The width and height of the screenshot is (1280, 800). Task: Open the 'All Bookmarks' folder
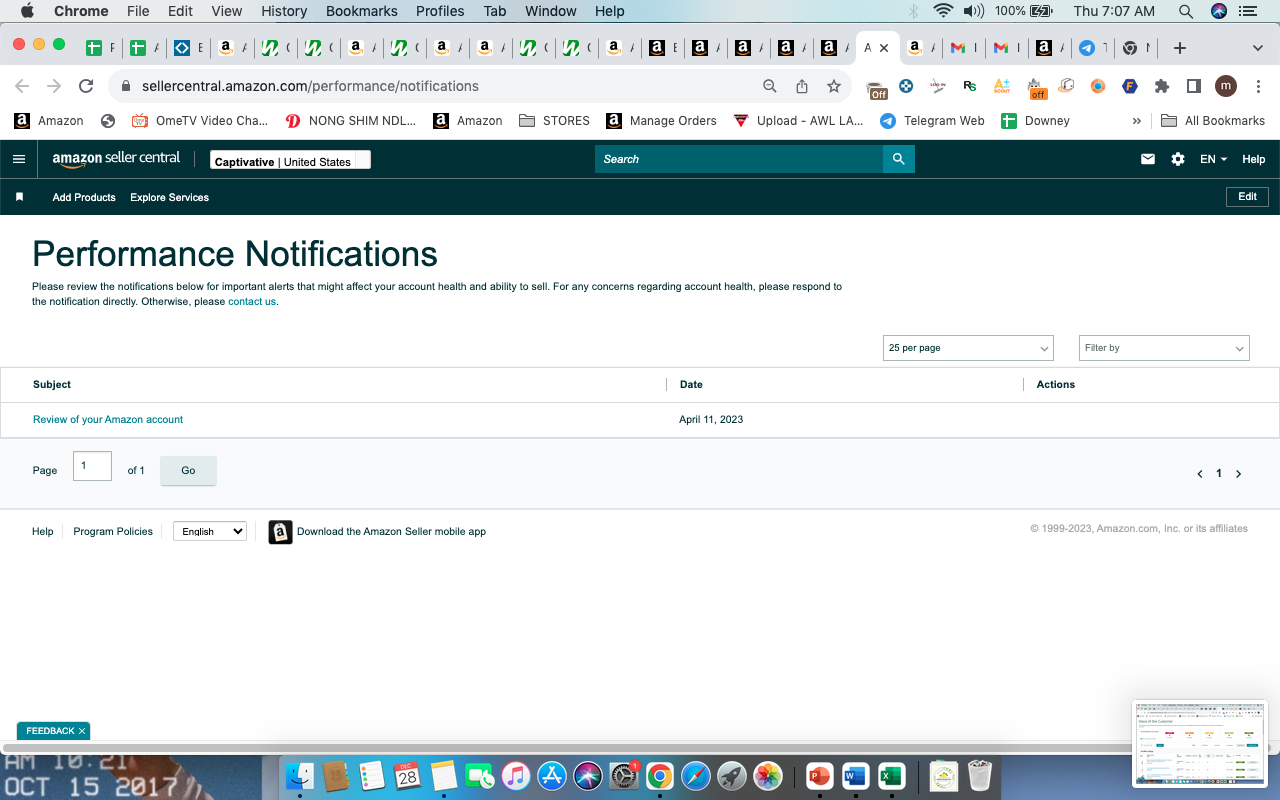[x=1213, y=121]
